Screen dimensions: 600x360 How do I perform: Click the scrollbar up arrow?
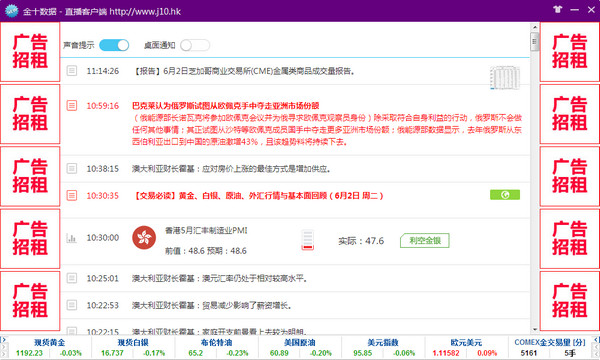(535, 28)
